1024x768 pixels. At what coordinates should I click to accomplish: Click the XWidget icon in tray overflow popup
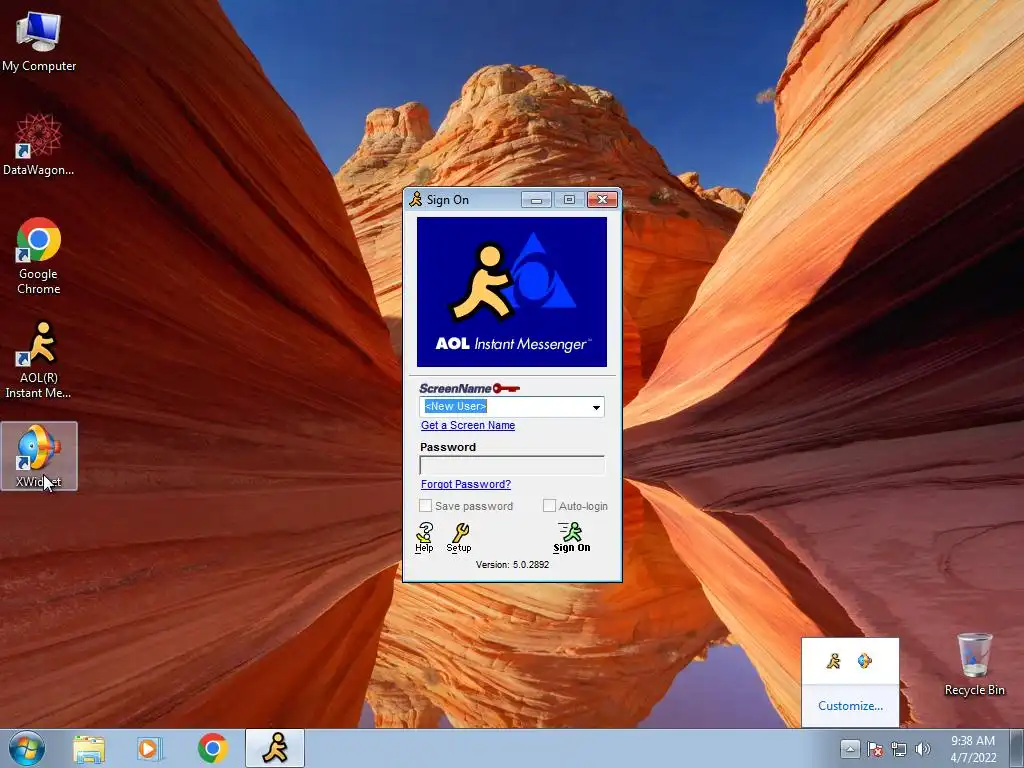pyautogui.click(x=865, y=661)
